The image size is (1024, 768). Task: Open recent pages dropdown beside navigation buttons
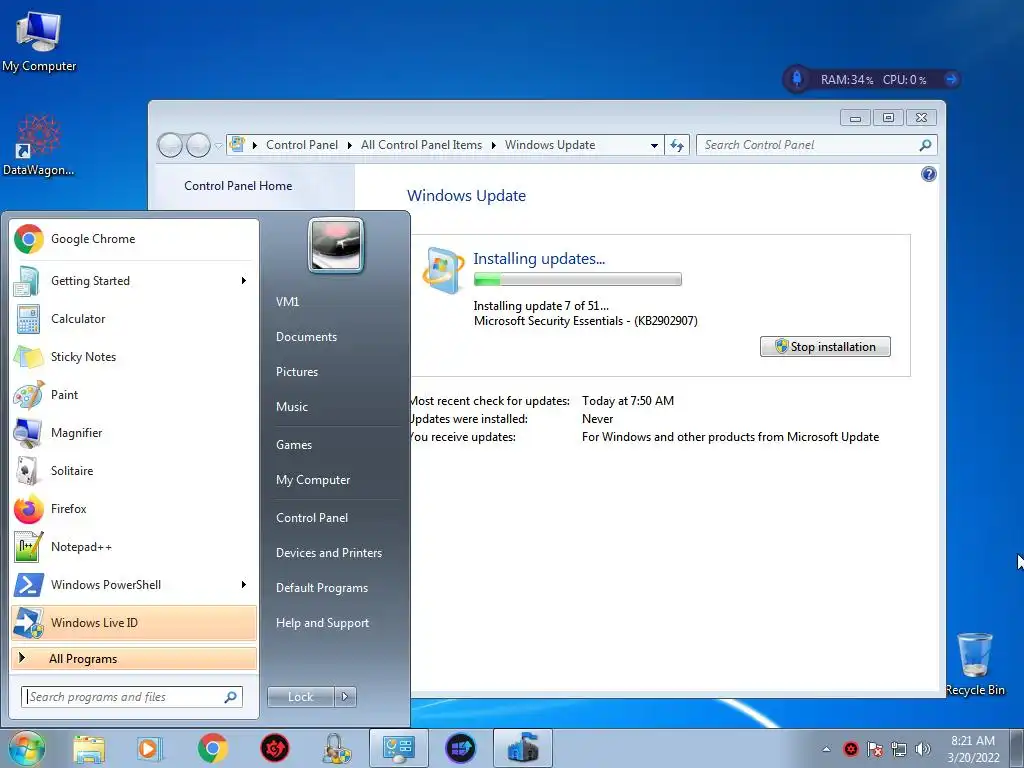tap(218, 146)
